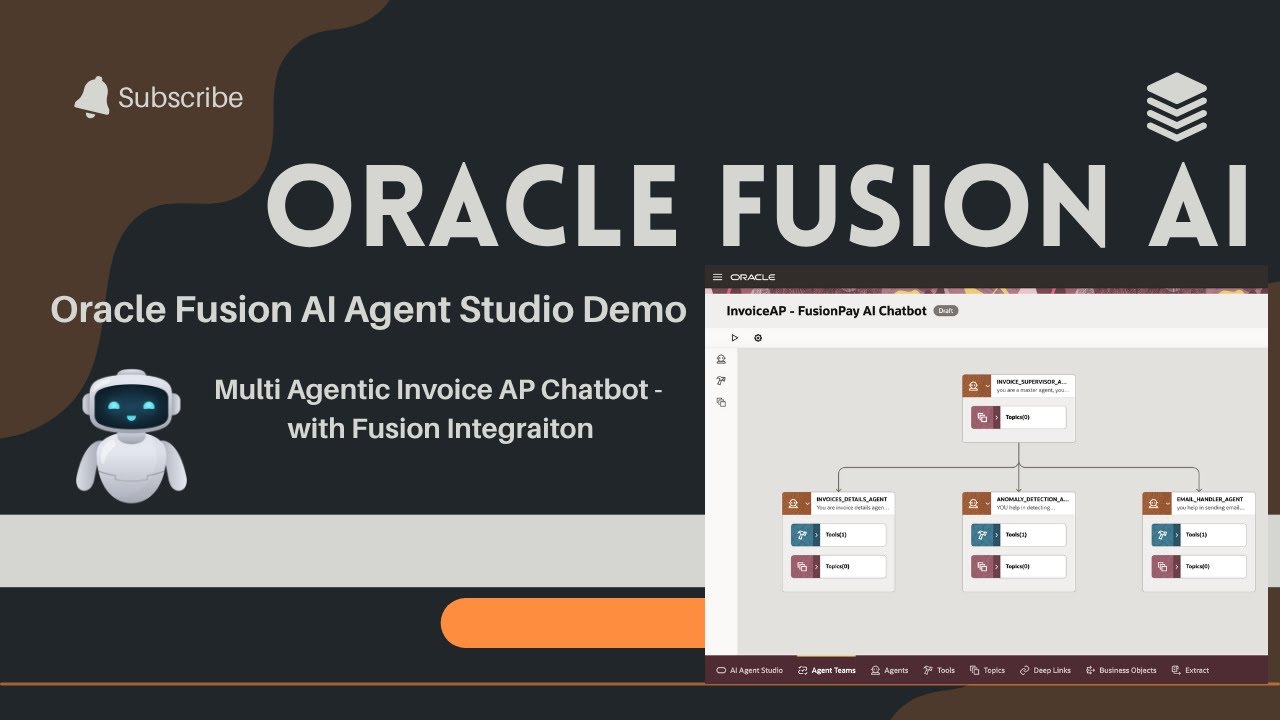
Task: Expand Topics(0) under EMAIL_HANDLER_AGENT
Action: [1177, 567]
